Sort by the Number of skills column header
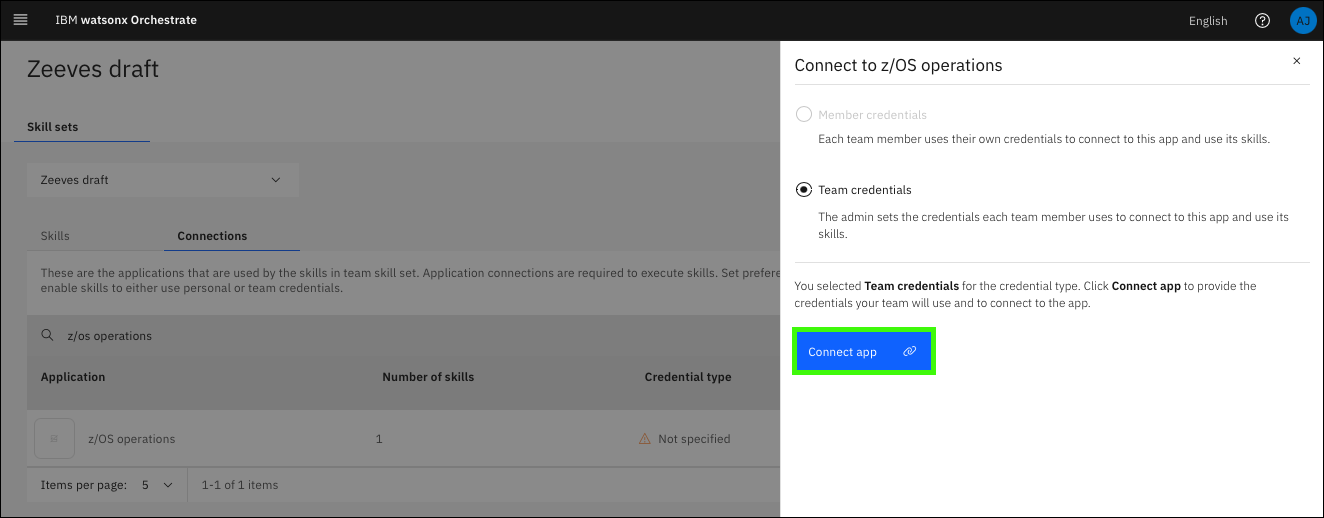Viewport: 1324px width, 518px height. [428, 377]
